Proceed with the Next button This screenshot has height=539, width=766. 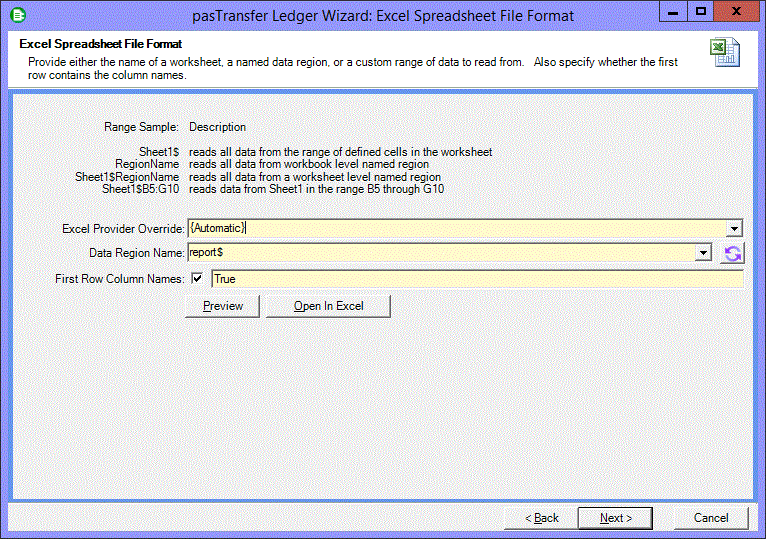(x=616, y=518)
